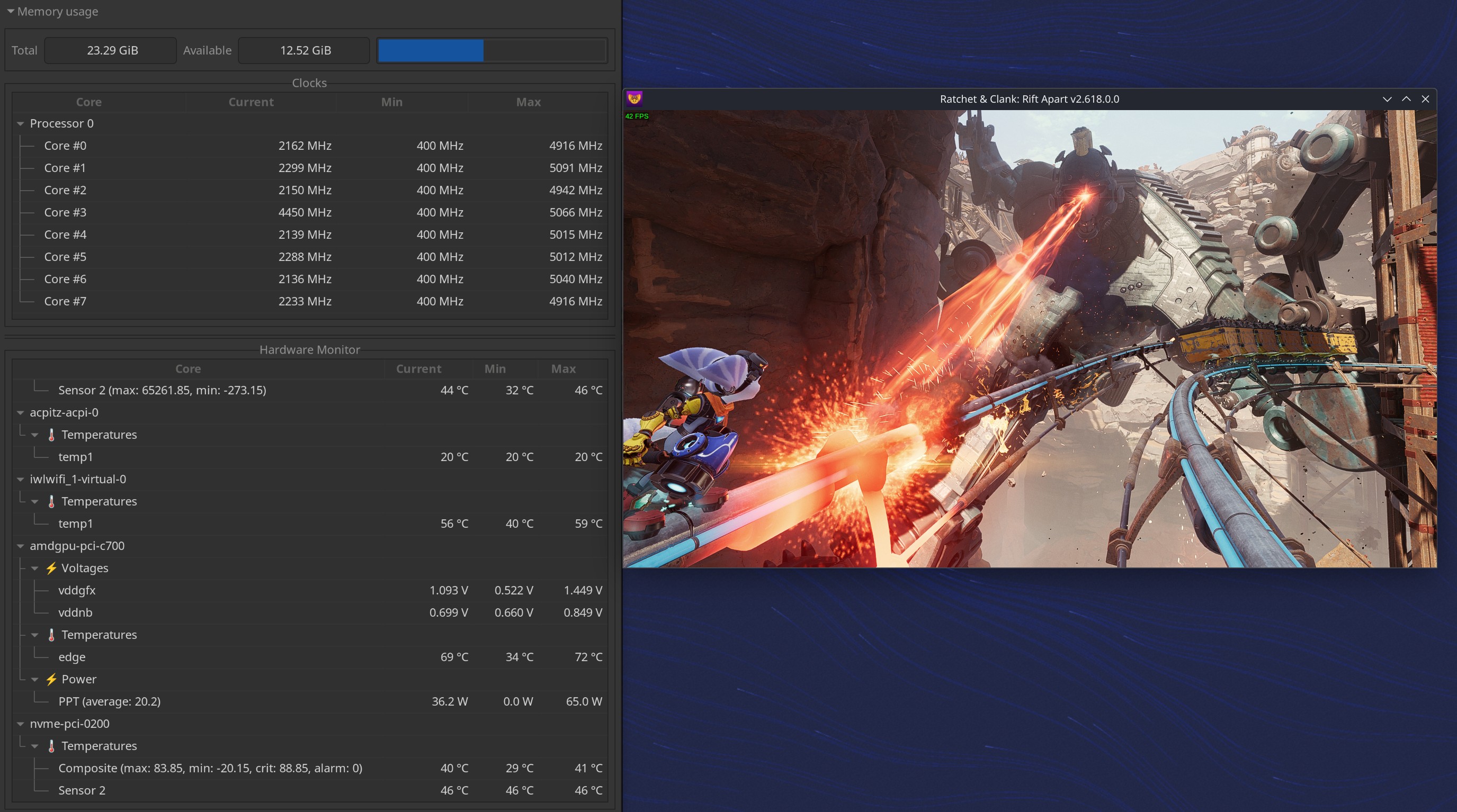The width and height of the screenshot is (1457, 812).
Task: Collapse the Processor 0 tree node
Action: (x=20, y=123)
